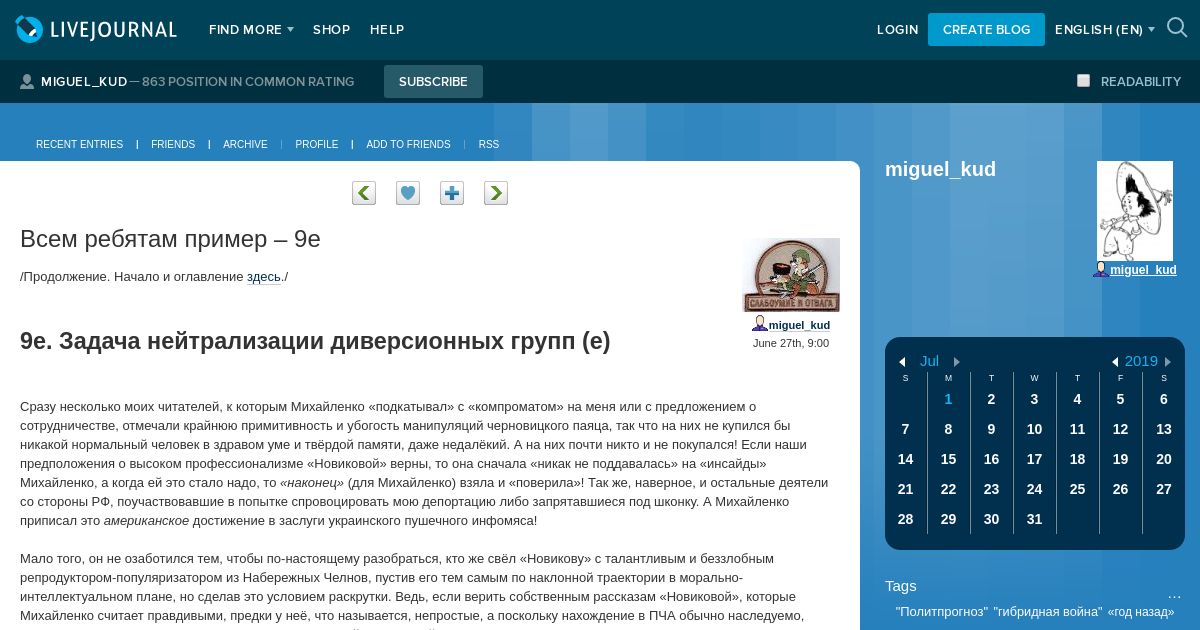Enable the Readability checkbox
This screenshot has width=1200, height=630.
tap(1083, 81)
